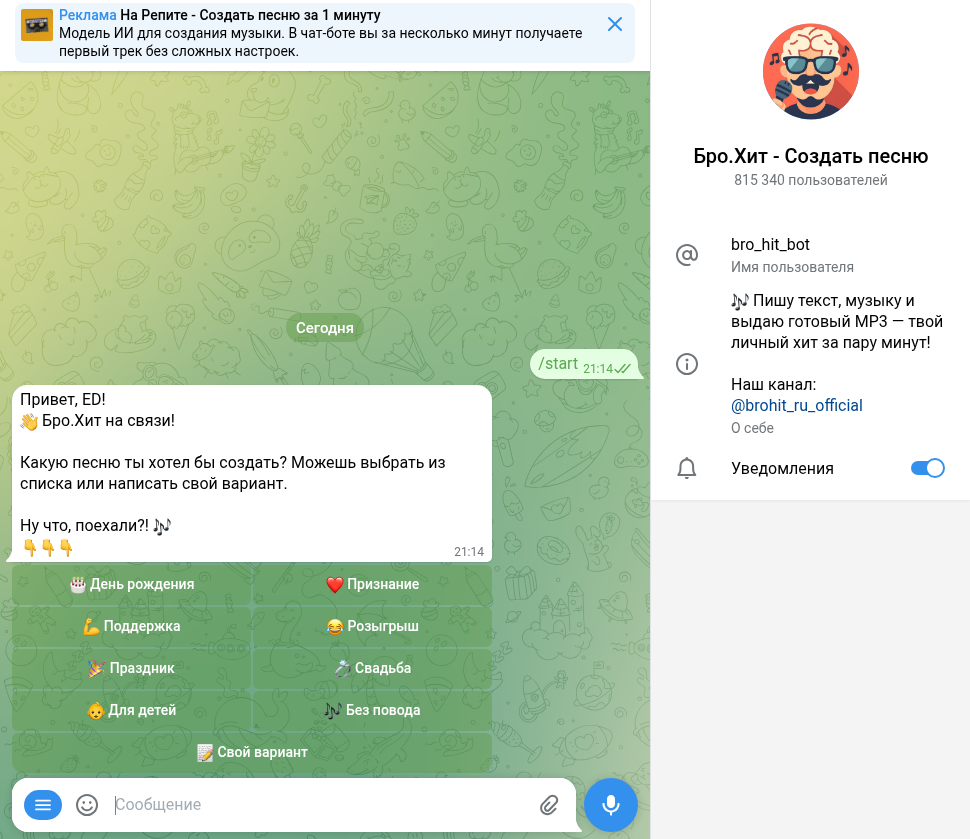Start voice recording with microphone button

(611, 804)
